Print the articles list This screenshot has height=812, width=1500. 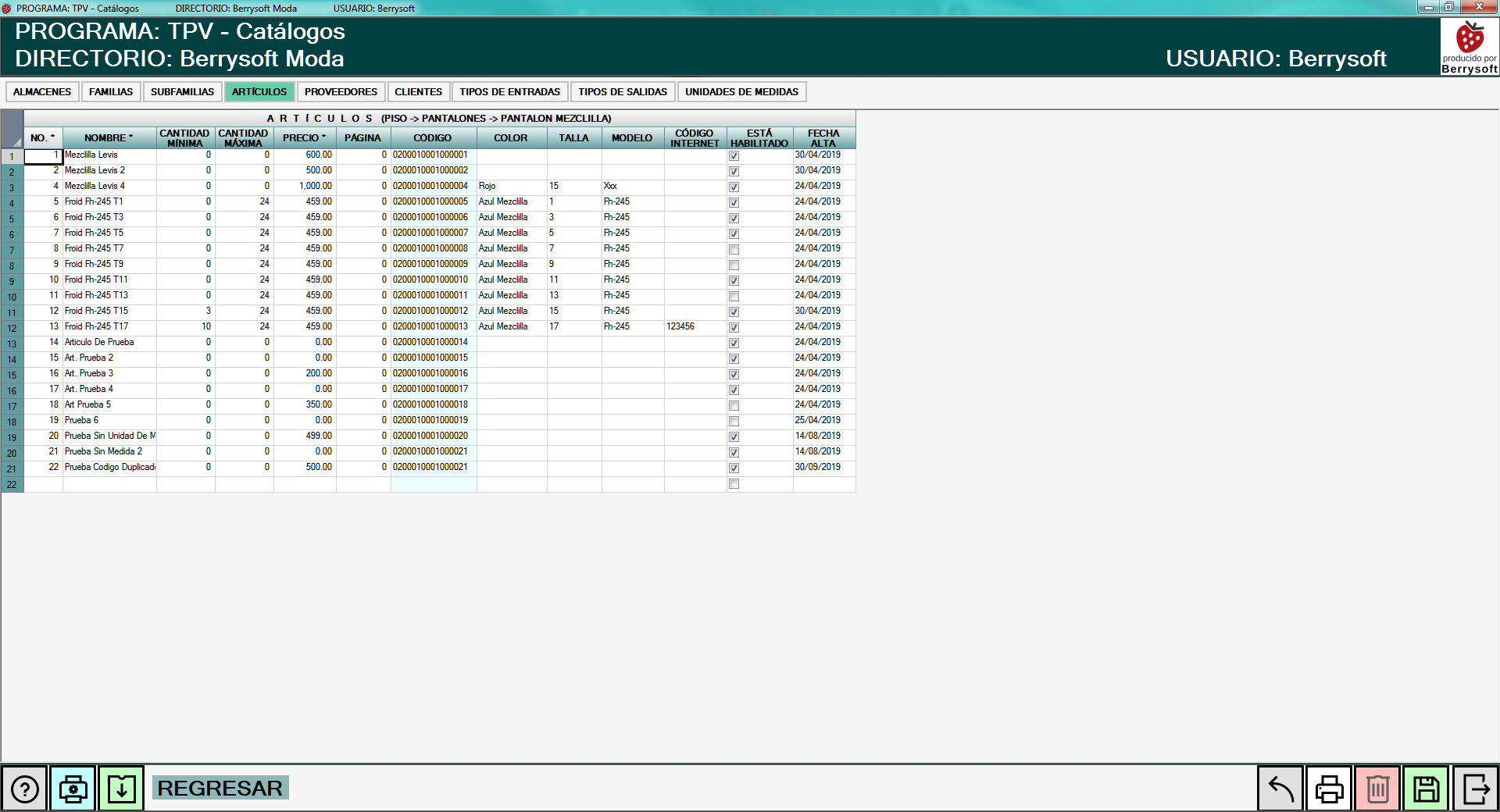tap(1329, 789)
